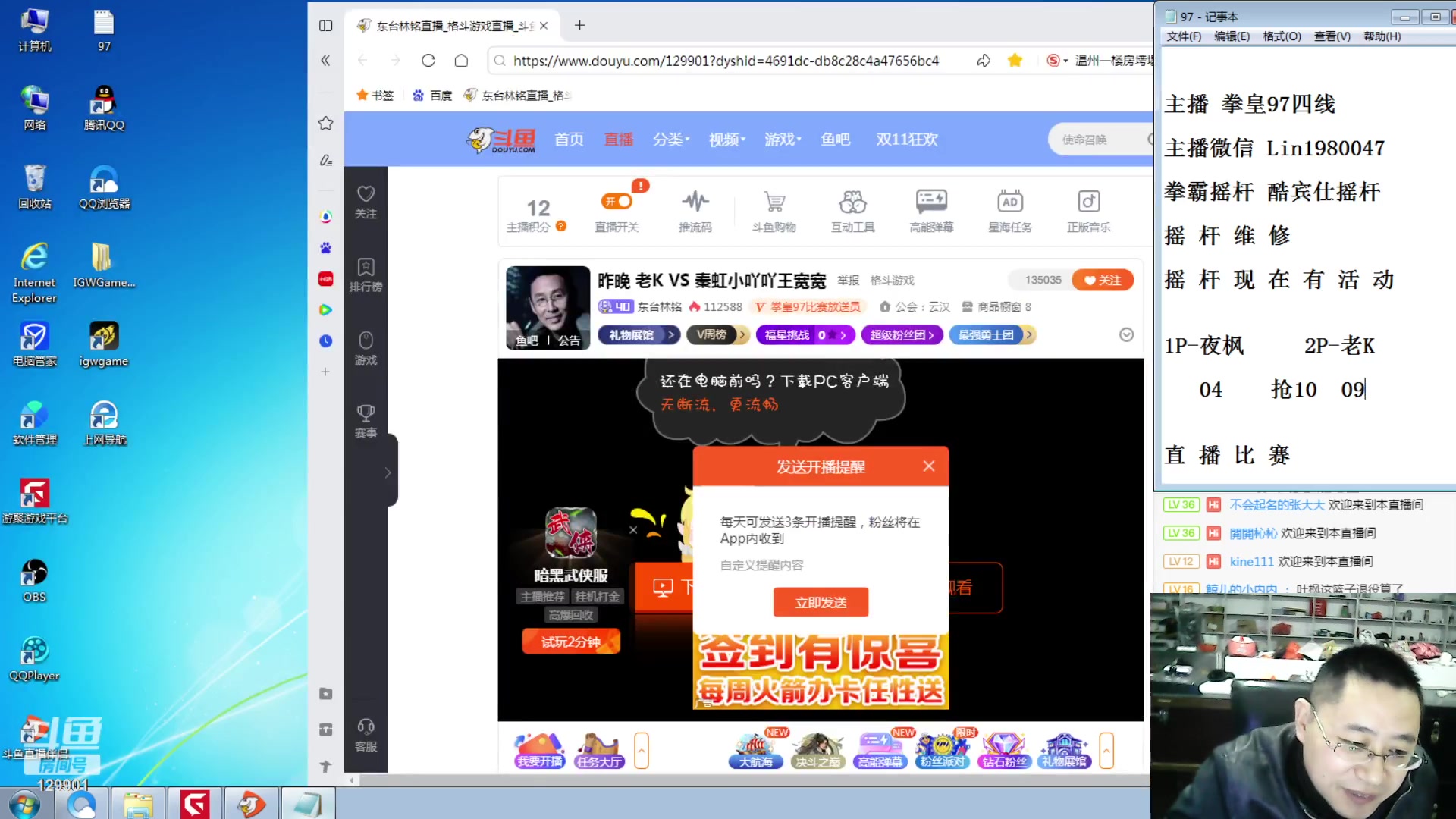Expand the 视频 dropdown in Douyu nav
This screenshot has height=819, width=1456.
click(727, 140)
